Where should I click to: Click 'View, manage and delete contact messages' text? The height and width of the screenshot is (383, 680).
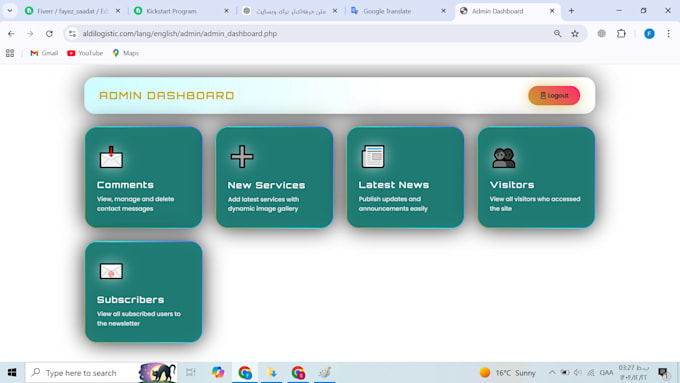[x=135, y=204]
